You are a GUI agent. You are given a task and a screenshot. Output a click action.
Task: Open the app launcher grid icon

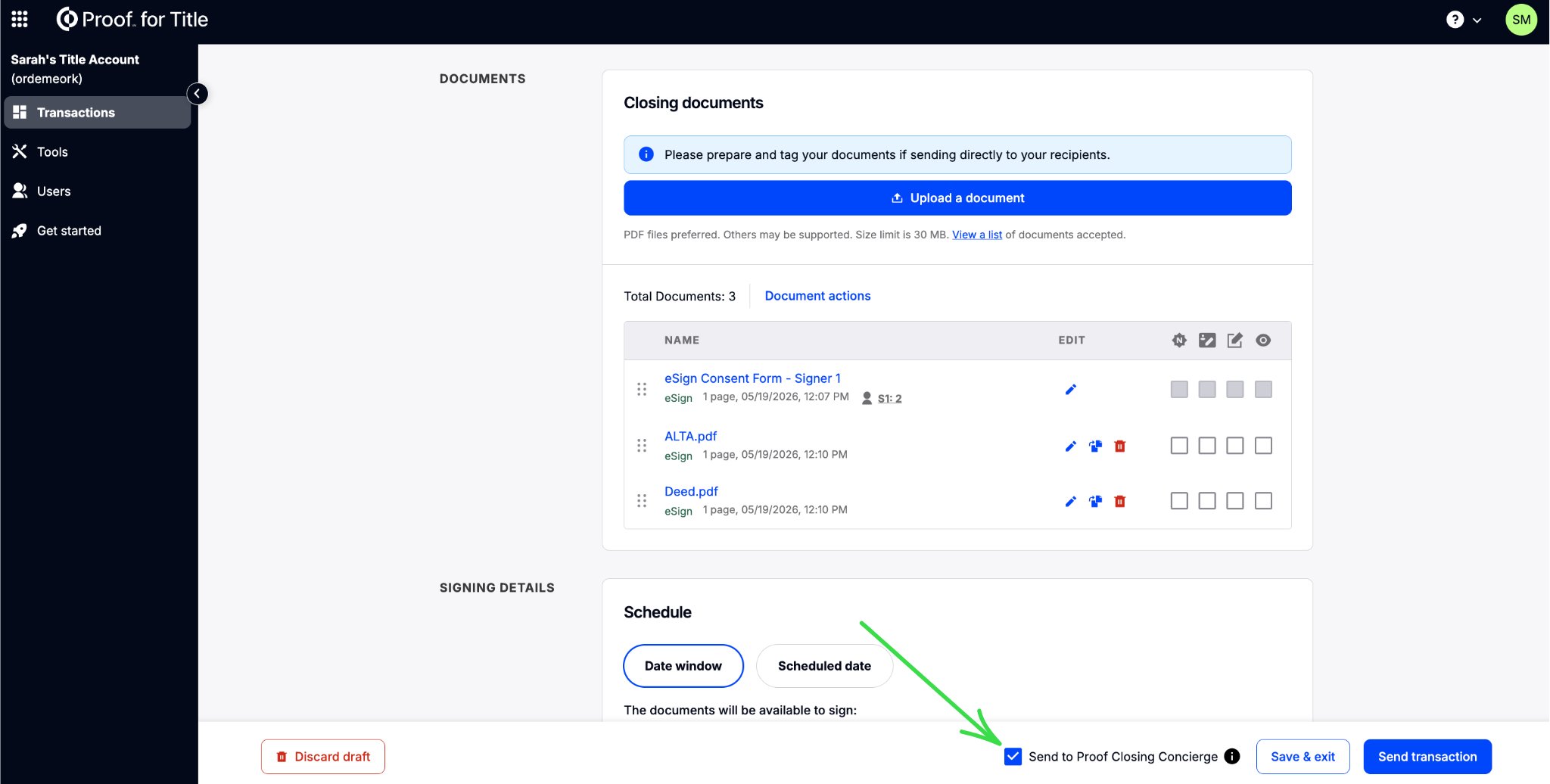click(20, 20)
